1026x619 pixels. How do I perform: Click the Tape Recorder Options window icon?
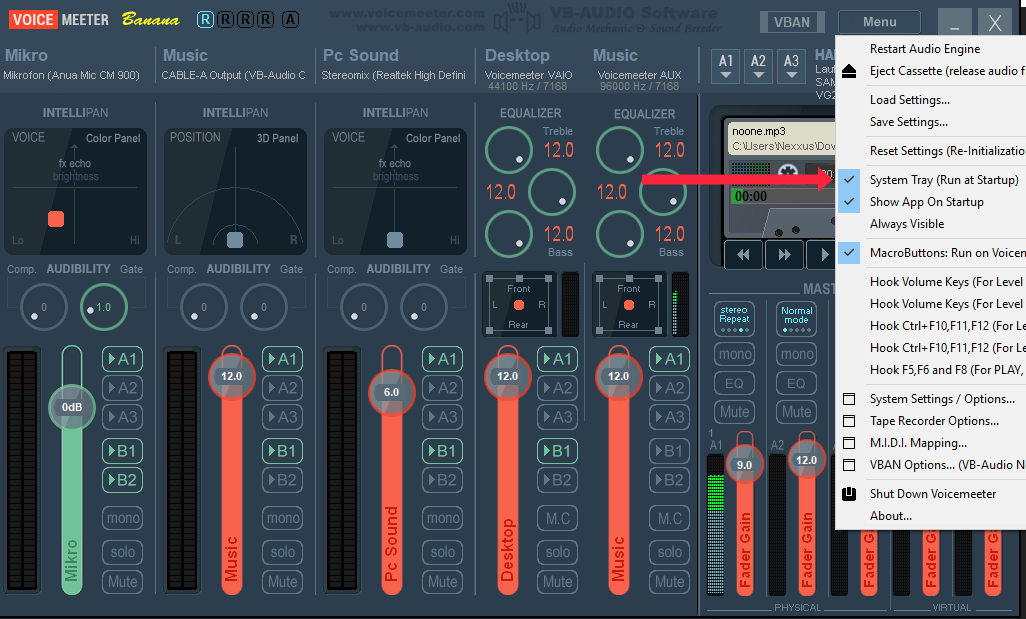(849, 421)
